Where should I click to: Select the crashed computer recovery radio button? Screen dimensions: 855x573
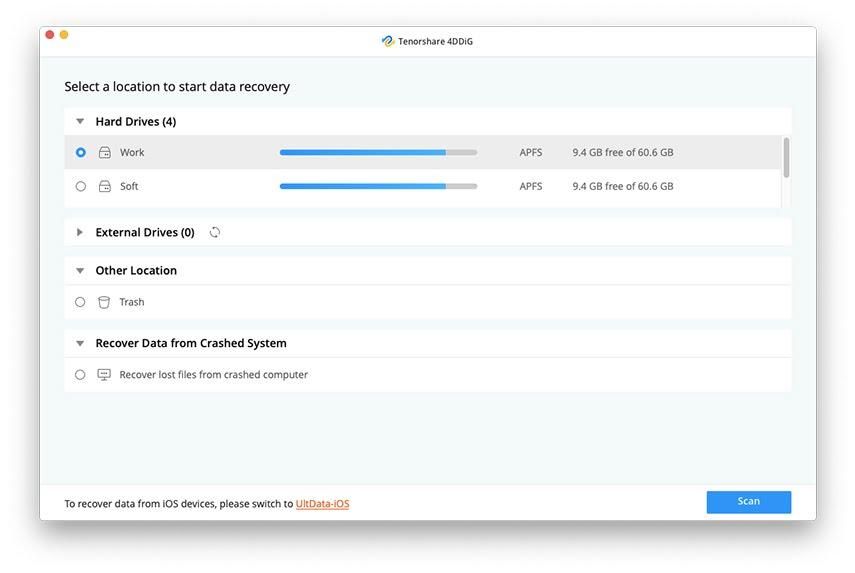81,375
